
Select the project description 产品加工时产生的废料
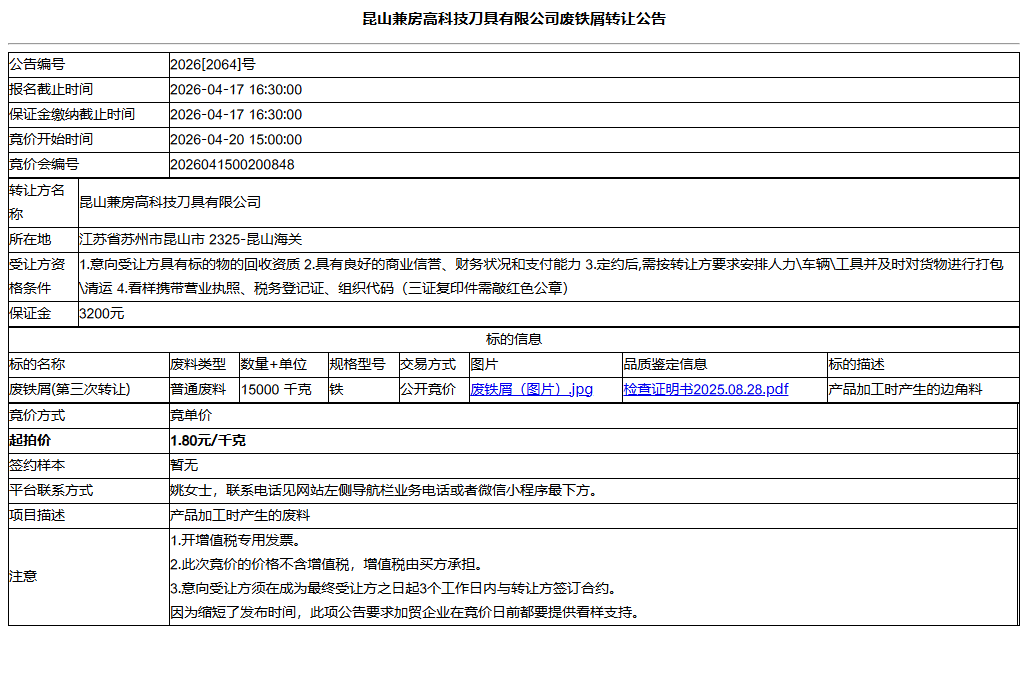pos(240,515)
